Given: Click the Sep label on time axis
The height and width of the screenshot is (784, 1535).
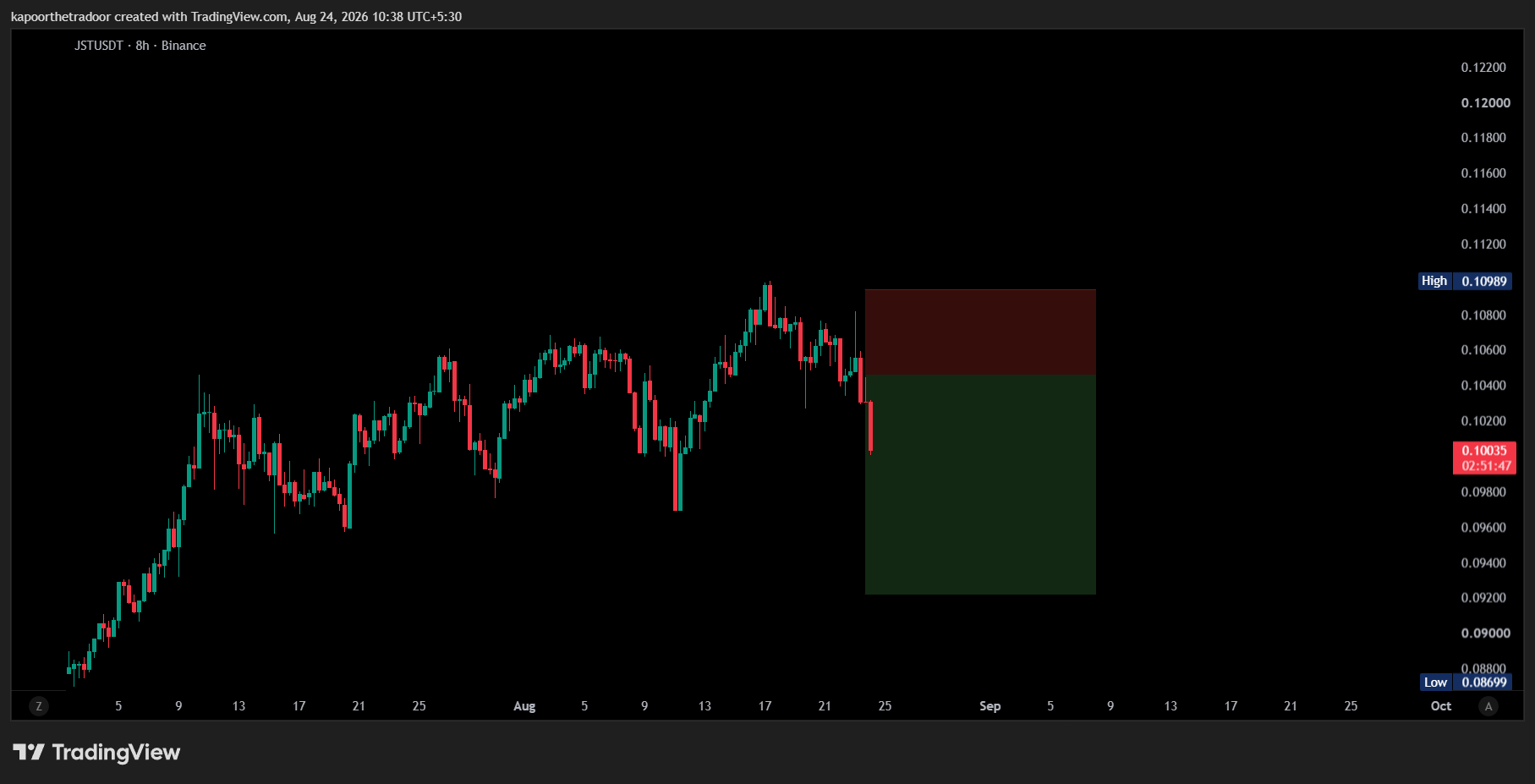Looking at the screenshot, I should pyautogui.click(x=990, y=706).
